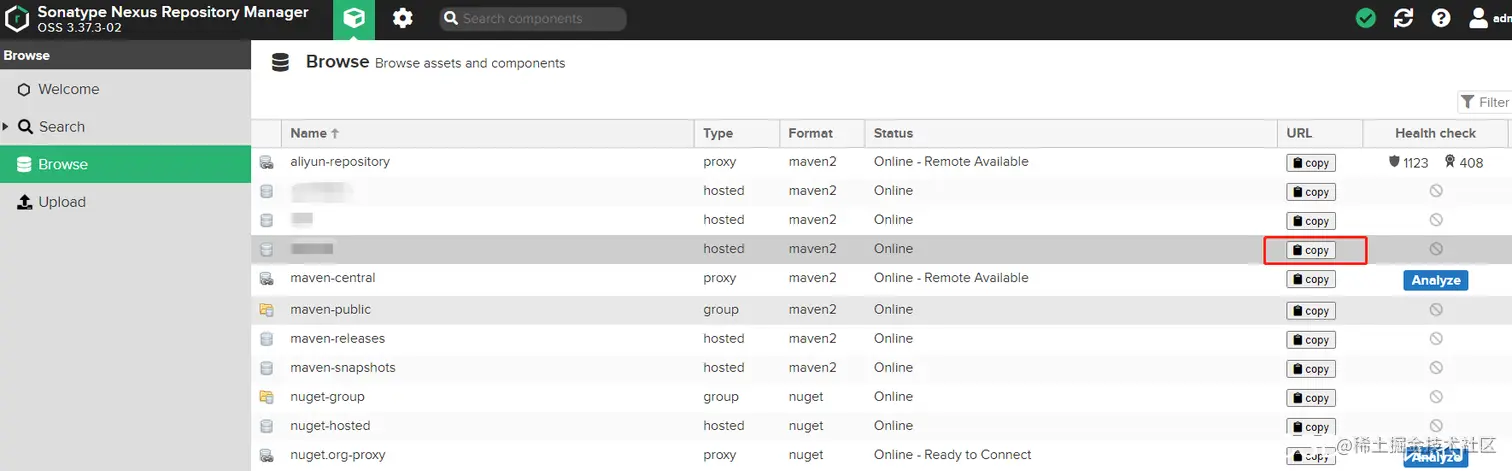Copy the URL of nuget-group
This screenshot has height=471, width=1512.
point(1310,398)
